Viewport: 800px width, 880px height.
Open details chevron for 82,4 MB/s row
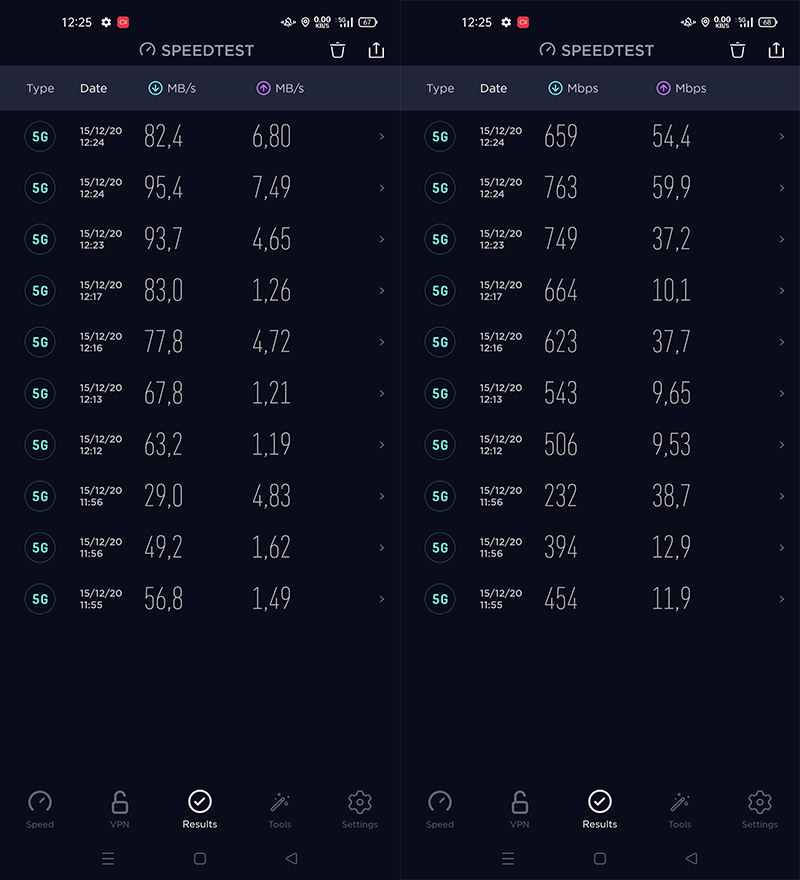tap(382, 136)
